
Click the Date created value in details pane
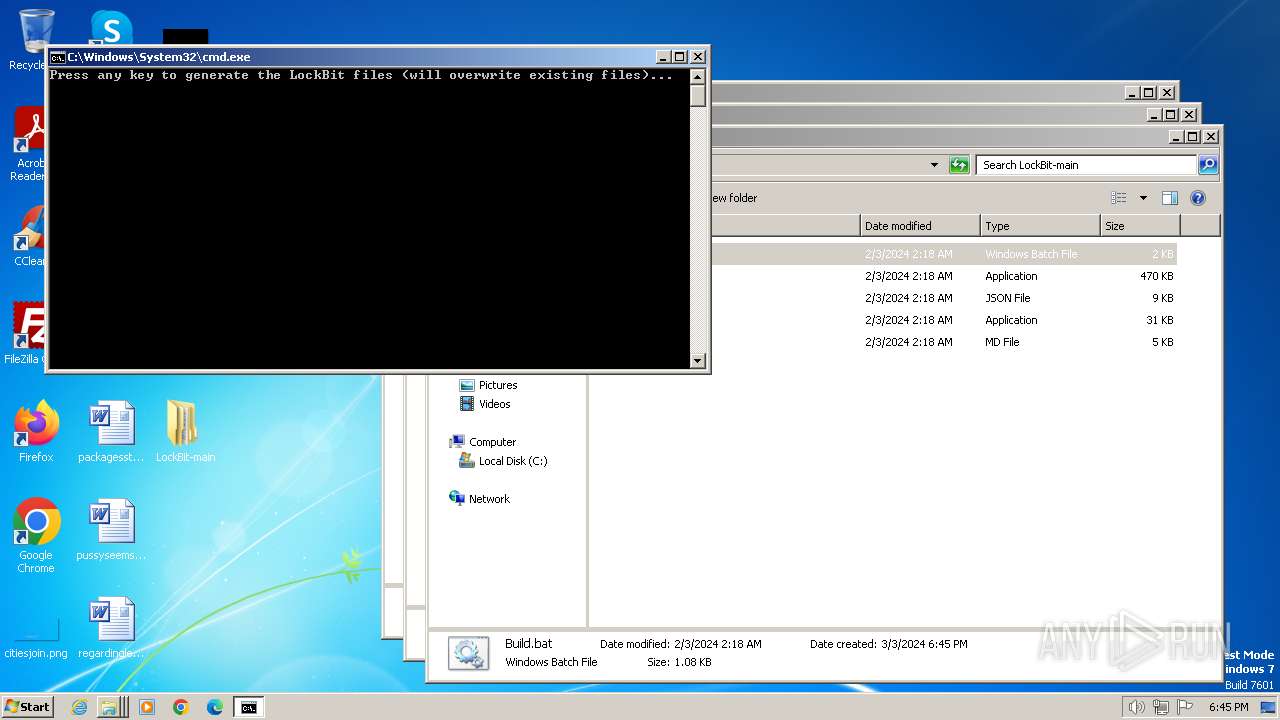923,644
